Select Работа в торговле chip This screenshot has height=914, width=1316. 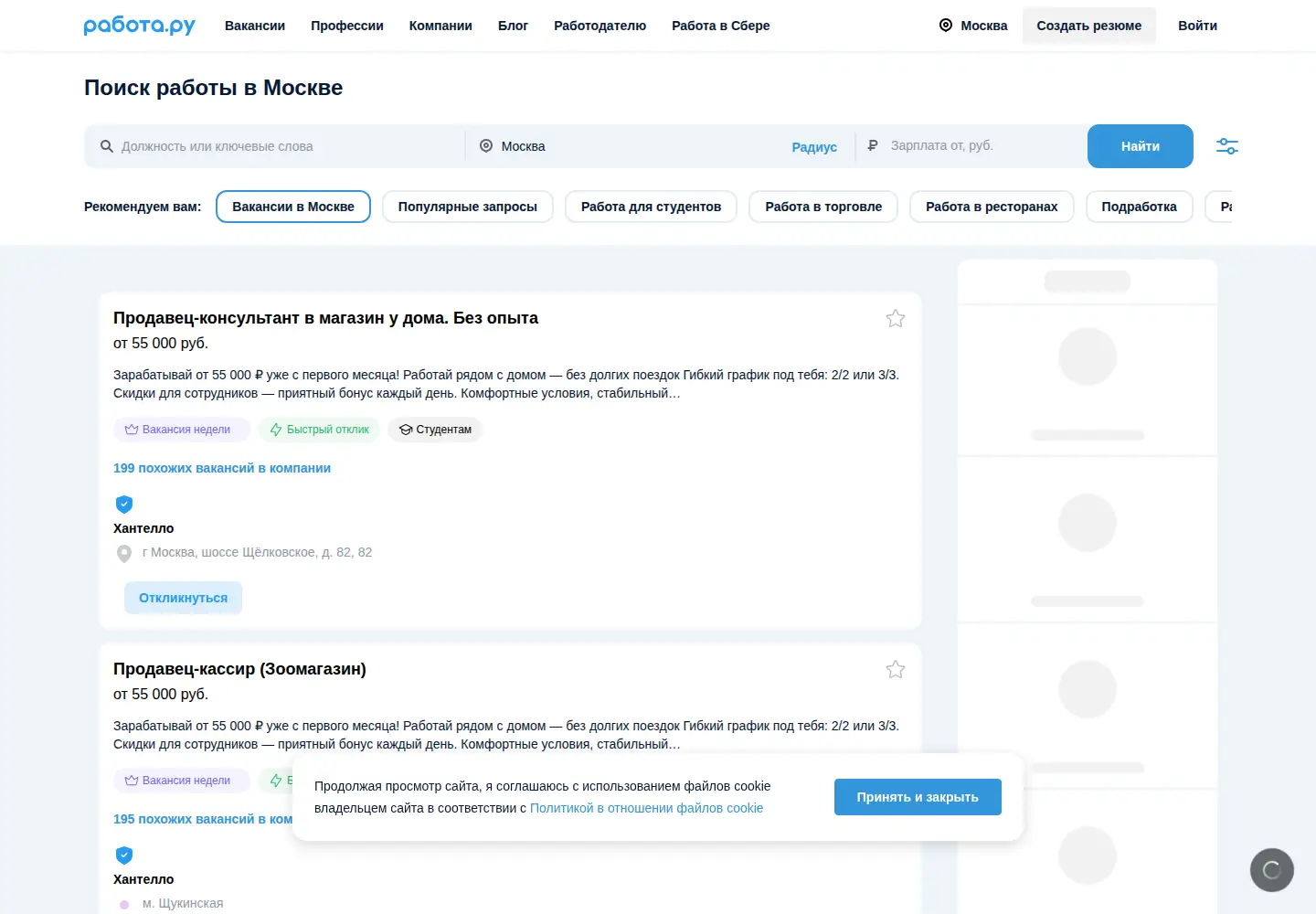823,207
